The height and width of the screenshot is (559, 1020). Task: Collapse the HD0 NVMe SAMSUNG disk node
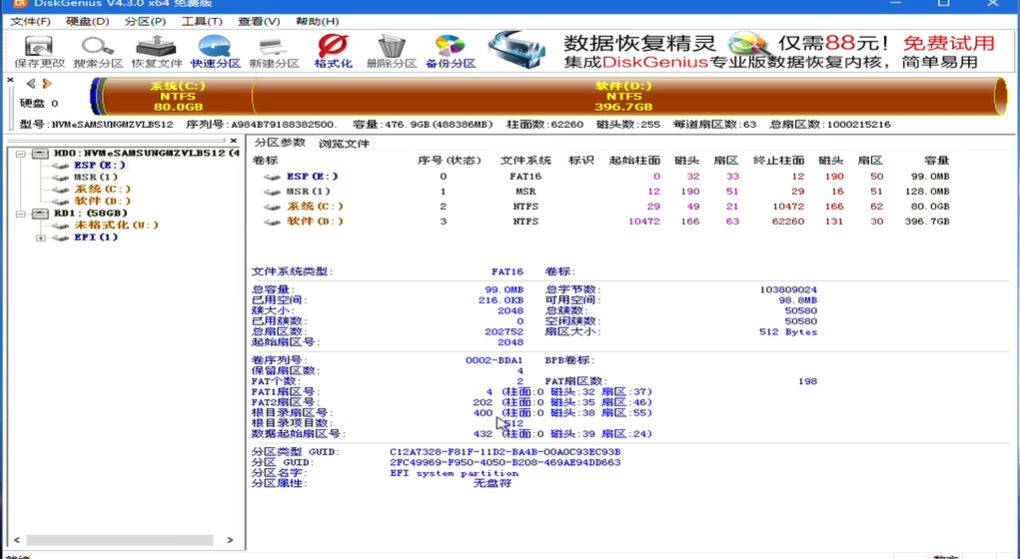(x=21, y=154)
